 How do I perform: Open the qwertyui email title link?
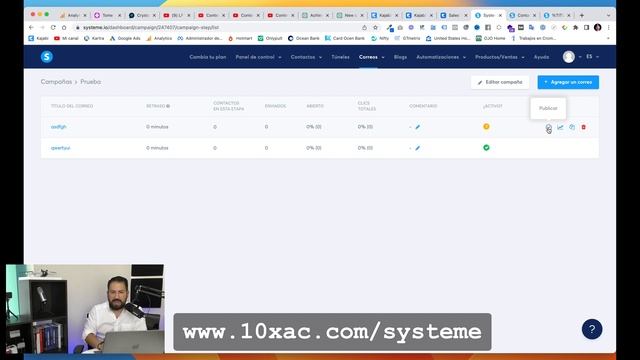60,148
